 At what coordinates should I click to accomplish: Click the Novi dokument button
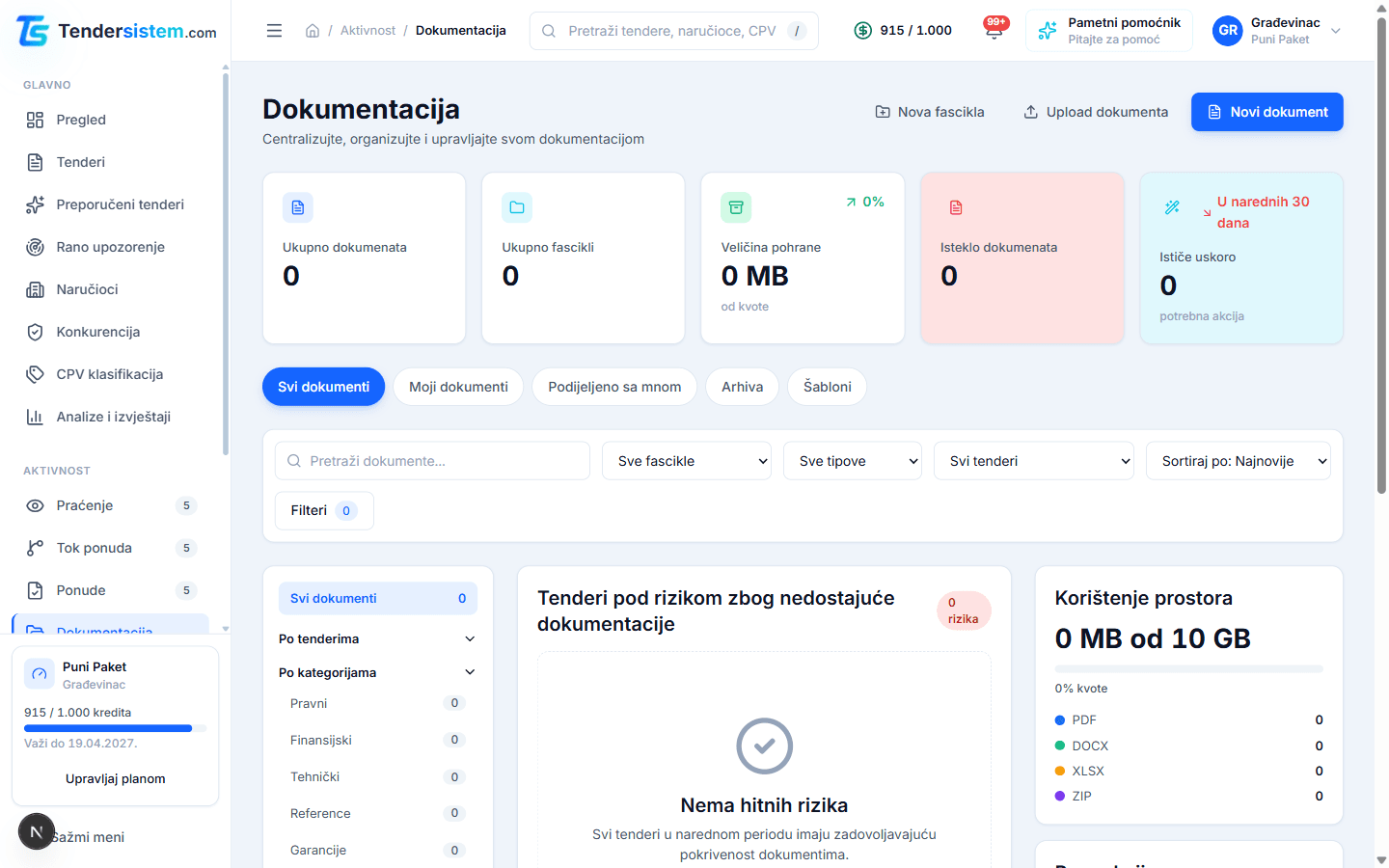click(x=1267, y=112)
